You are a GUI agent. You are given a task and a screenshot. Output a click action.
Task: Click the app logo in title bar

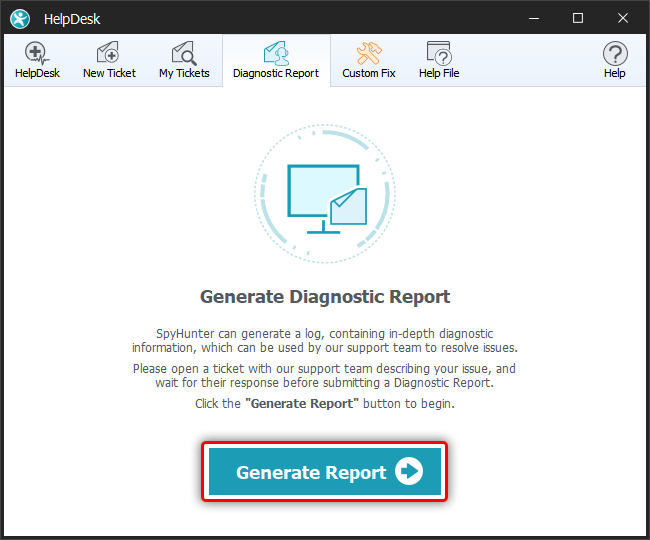[20, 18]
